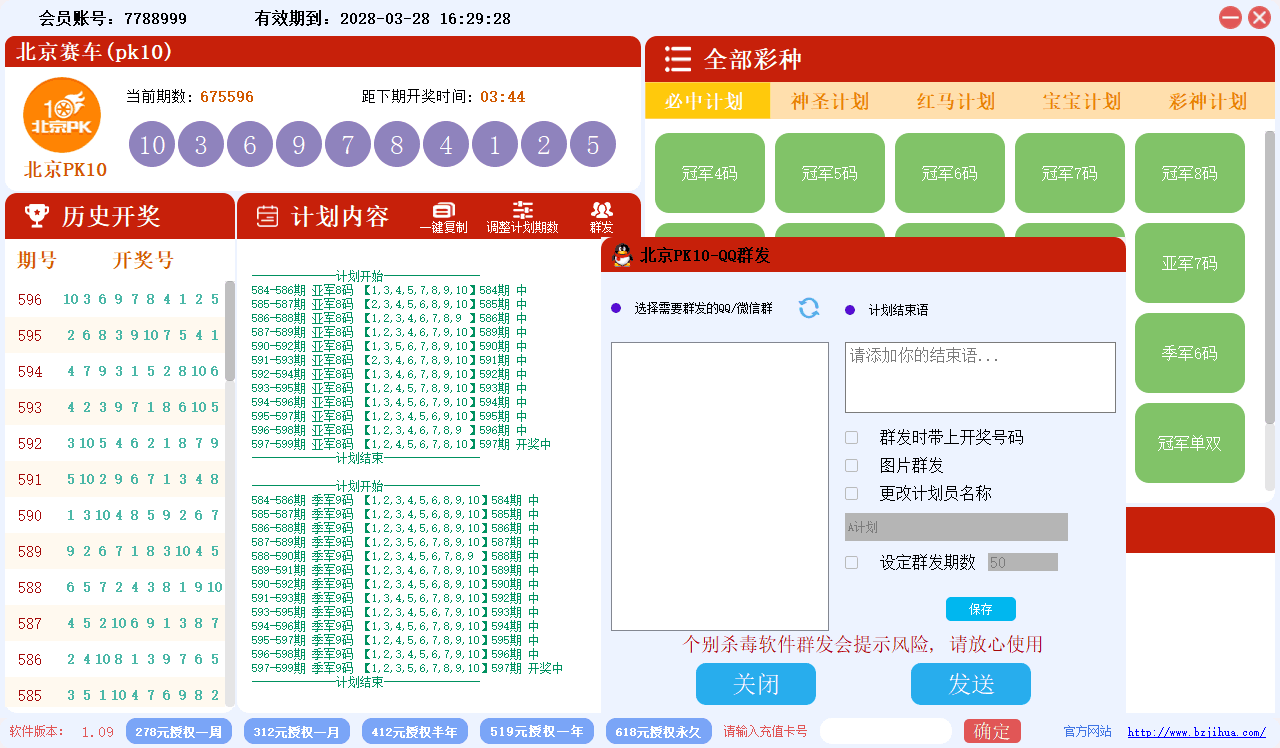Click the 一键复制 copy icon
Image resolution: width=1280 pixels, height=748 pixels.
click(x=441, y=210)
